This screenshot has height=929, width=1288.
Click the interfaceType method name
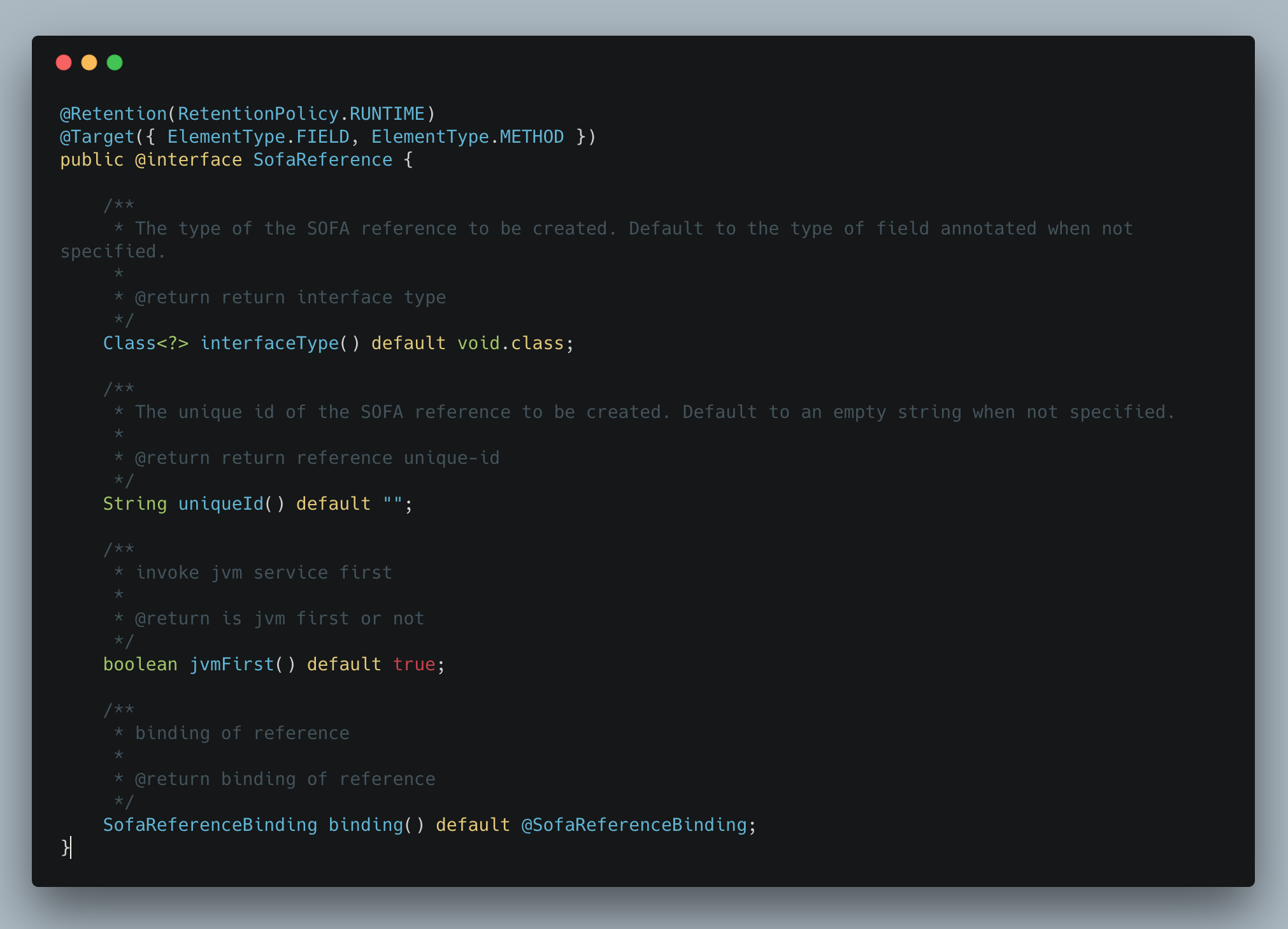coord(269,343)
